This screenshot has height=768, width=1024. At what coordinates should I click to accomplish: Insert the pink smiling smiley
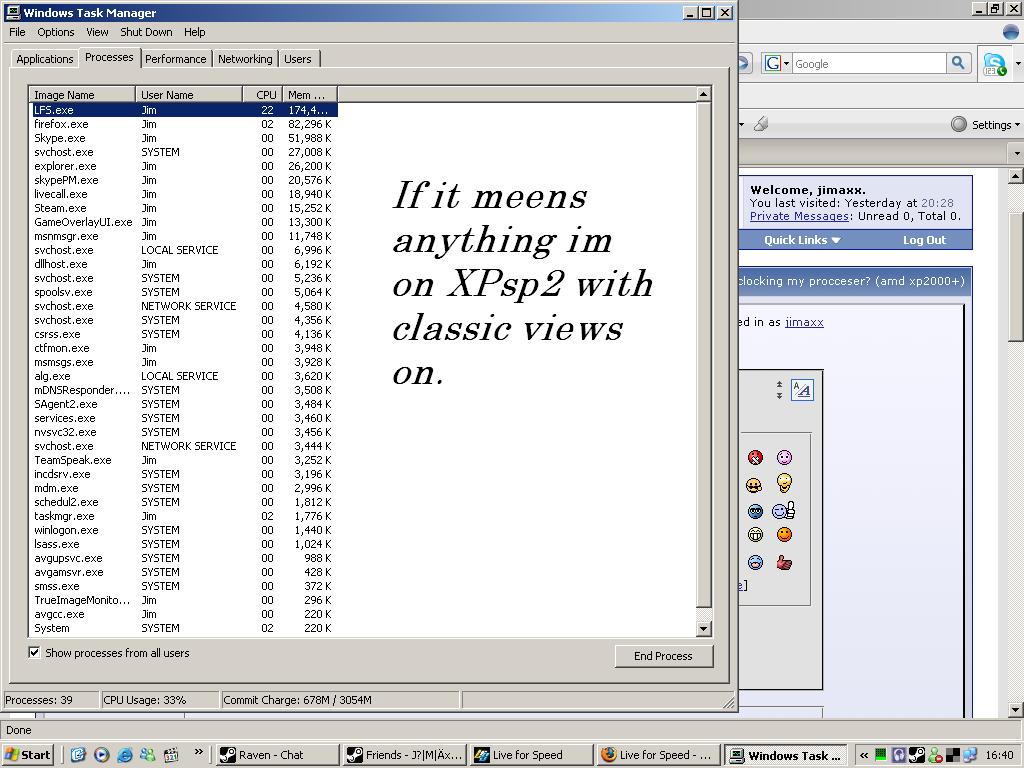click(x=784, y=457)
